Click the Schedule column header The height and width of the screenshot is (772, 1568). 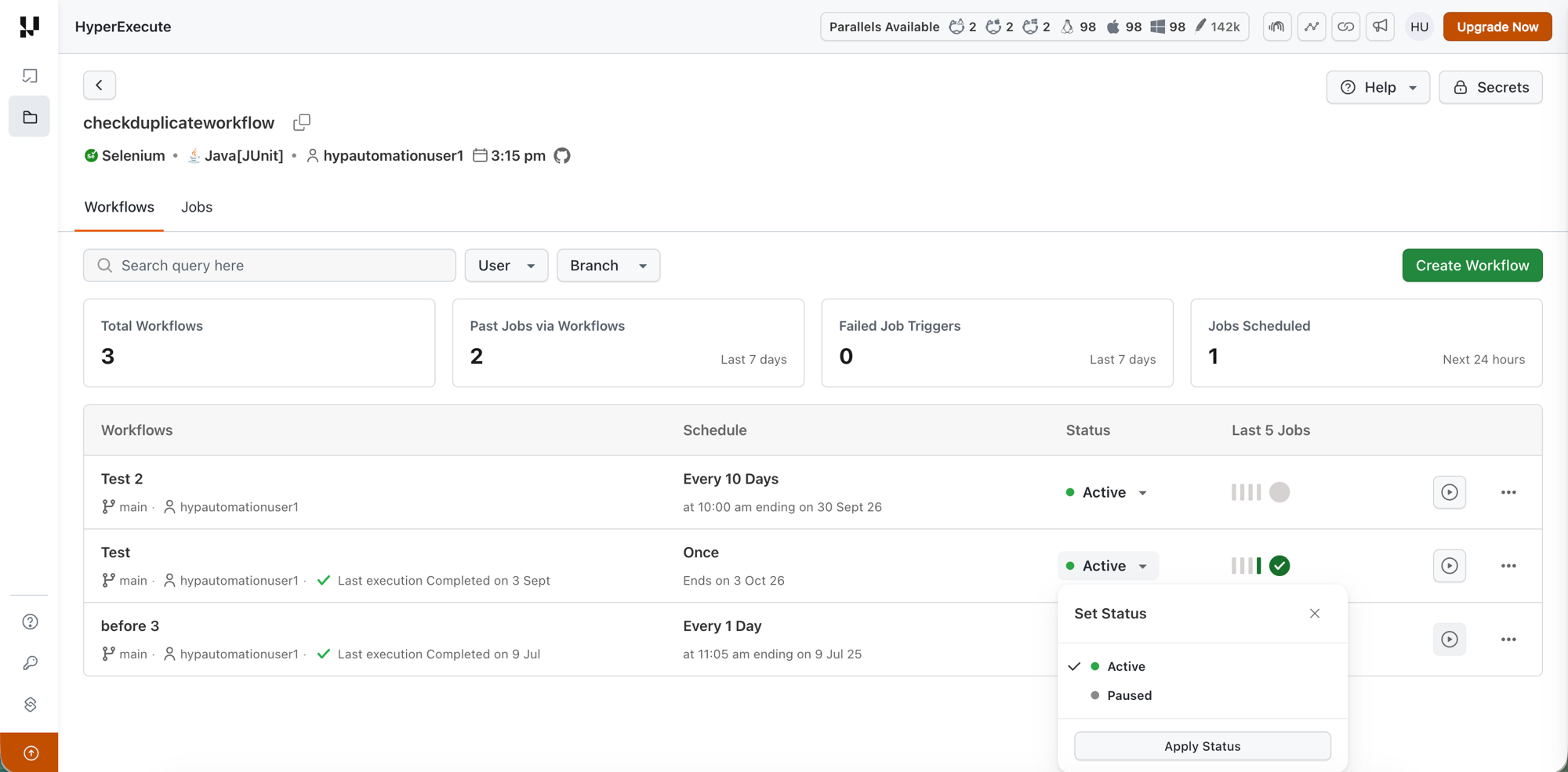[x=715, y=430]
